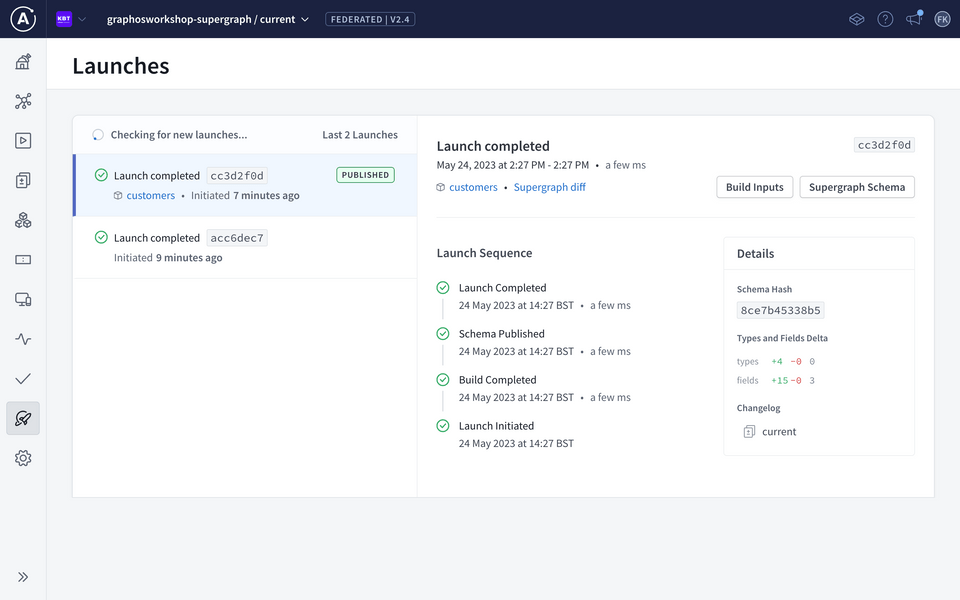
Task: Click the changelog document icon
Action: [x=749, y=432]
